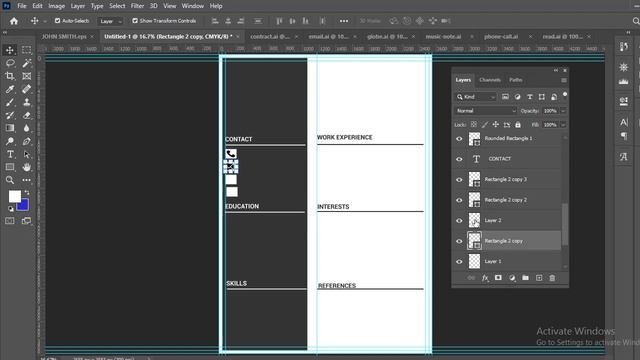This screenshot has height=360, width=640.
Task: Click the blue background color swatch
Action: [24, 206]
